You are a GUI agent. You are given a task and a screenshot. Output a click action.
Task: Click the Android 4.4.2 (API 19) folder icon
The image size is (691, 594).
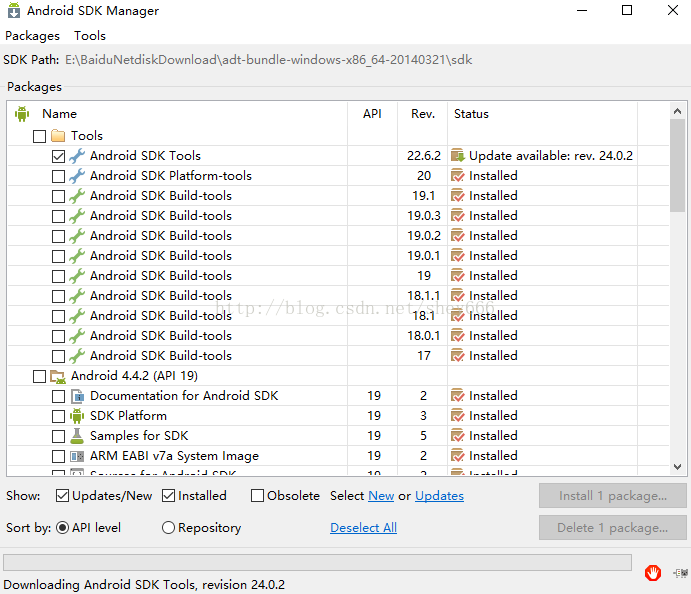click(x=58, y=376)
